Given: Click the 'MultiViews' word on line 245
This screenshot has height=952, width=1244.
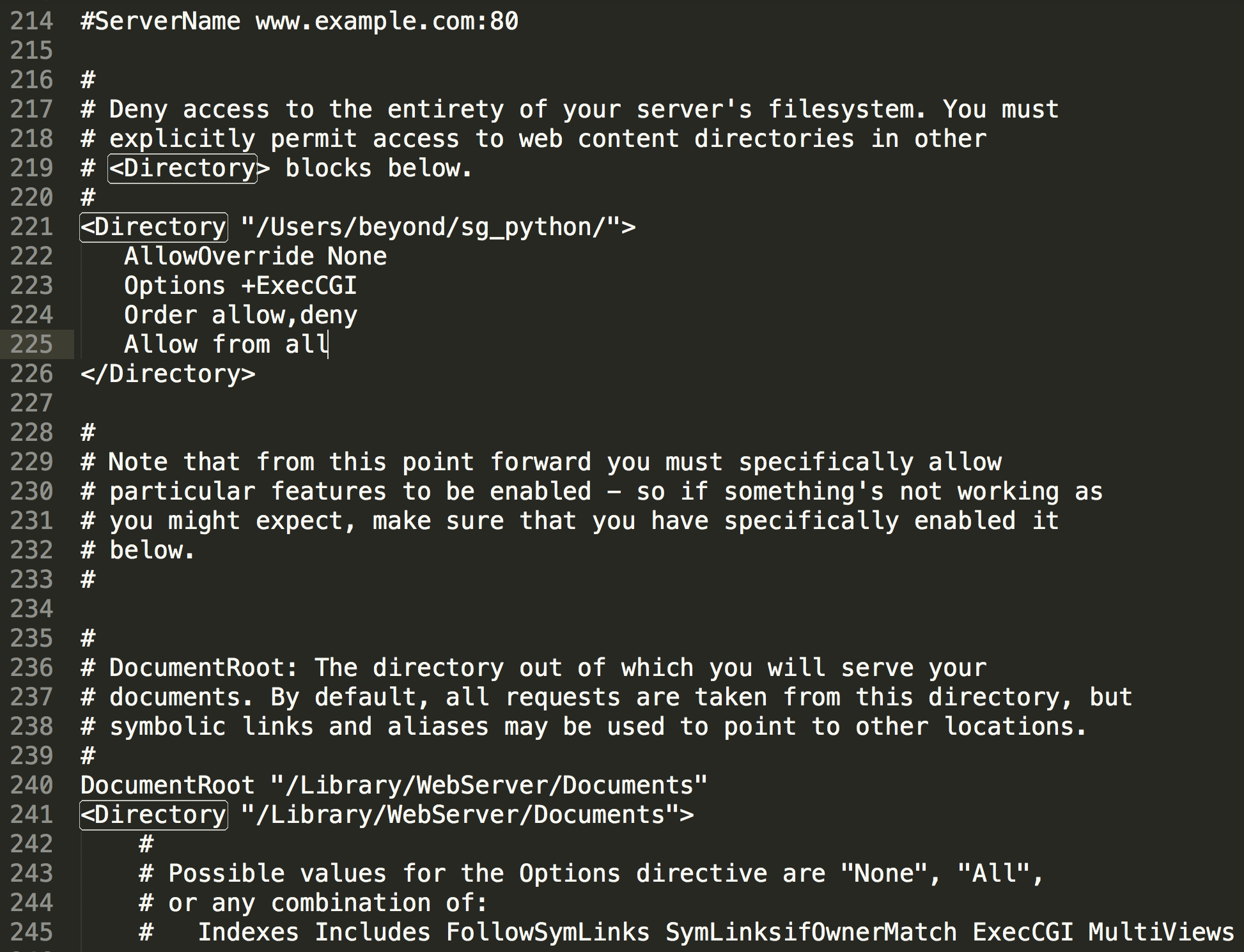Looking at the screenshot, I should pos(1161,932).
